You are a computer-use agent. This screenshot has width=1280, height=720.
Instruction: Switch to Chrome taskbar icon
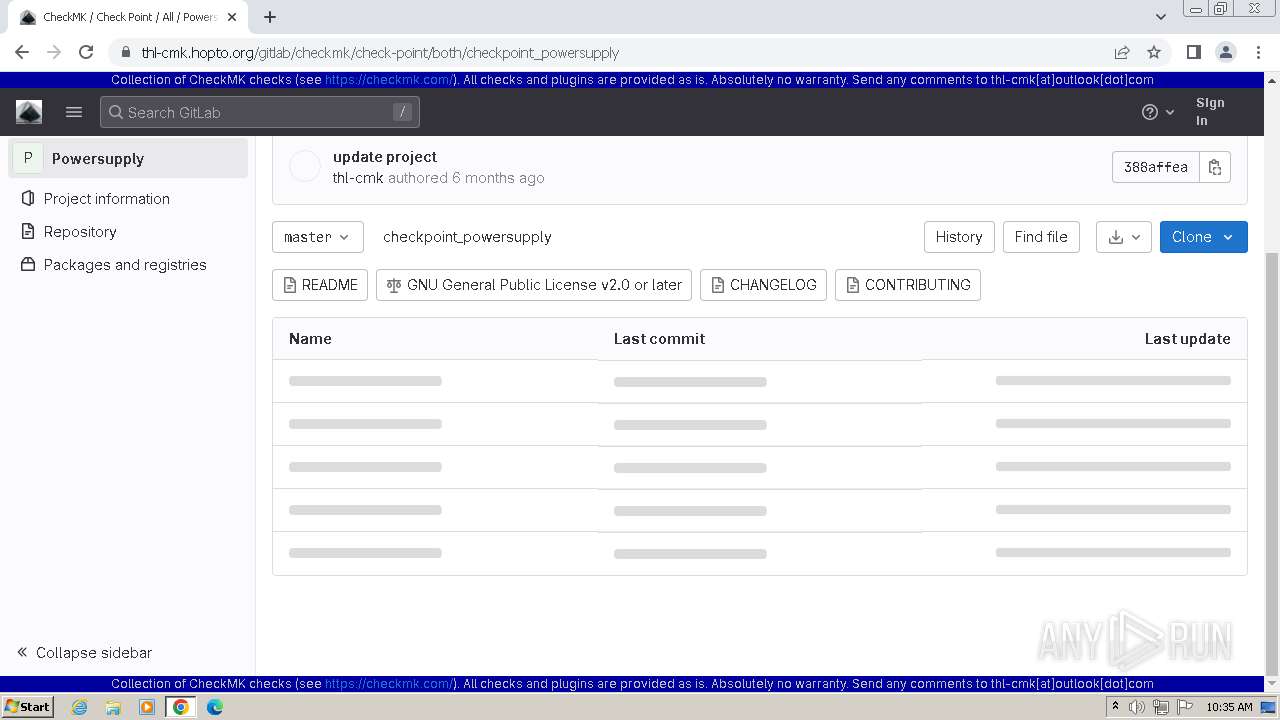(181, 707)
